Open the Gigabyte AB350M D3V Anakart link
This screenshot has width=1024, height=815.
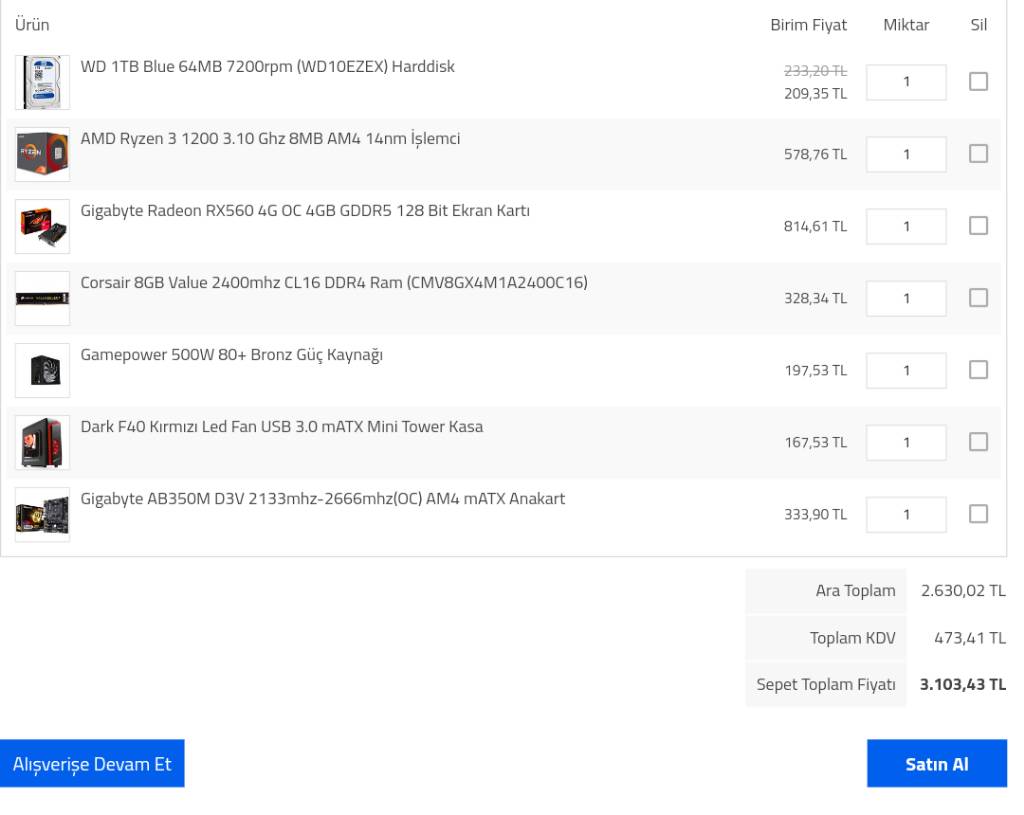pos(322,498)
